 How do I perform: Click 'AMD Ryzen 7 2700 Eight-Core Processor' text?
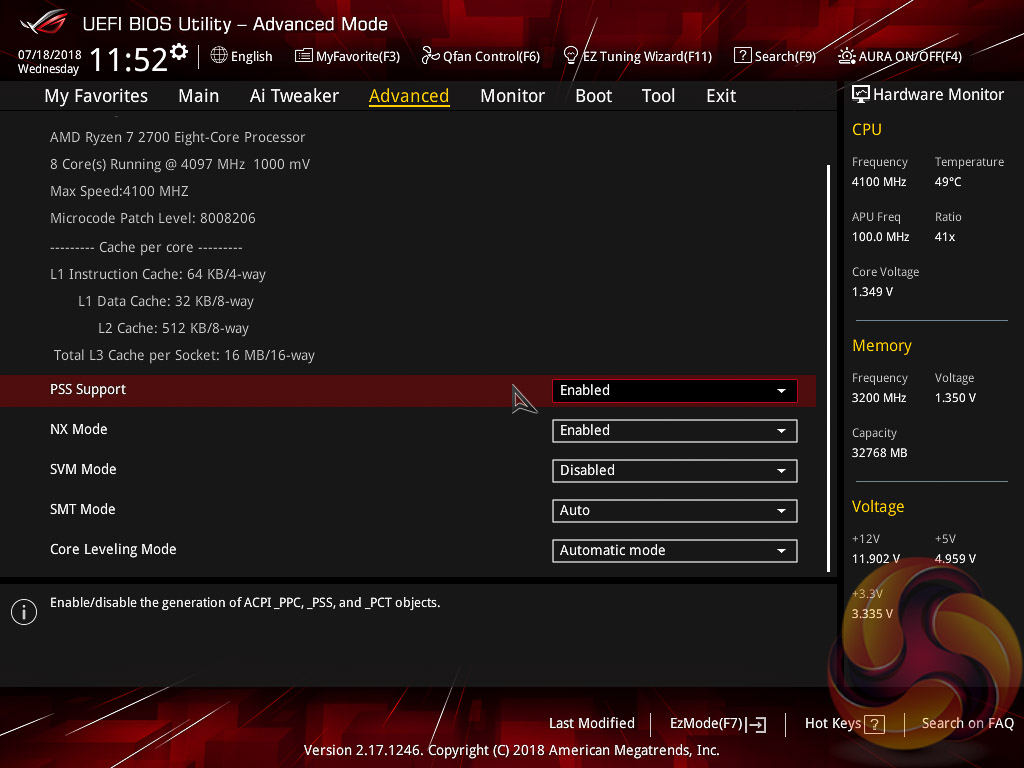coord(178,137)
